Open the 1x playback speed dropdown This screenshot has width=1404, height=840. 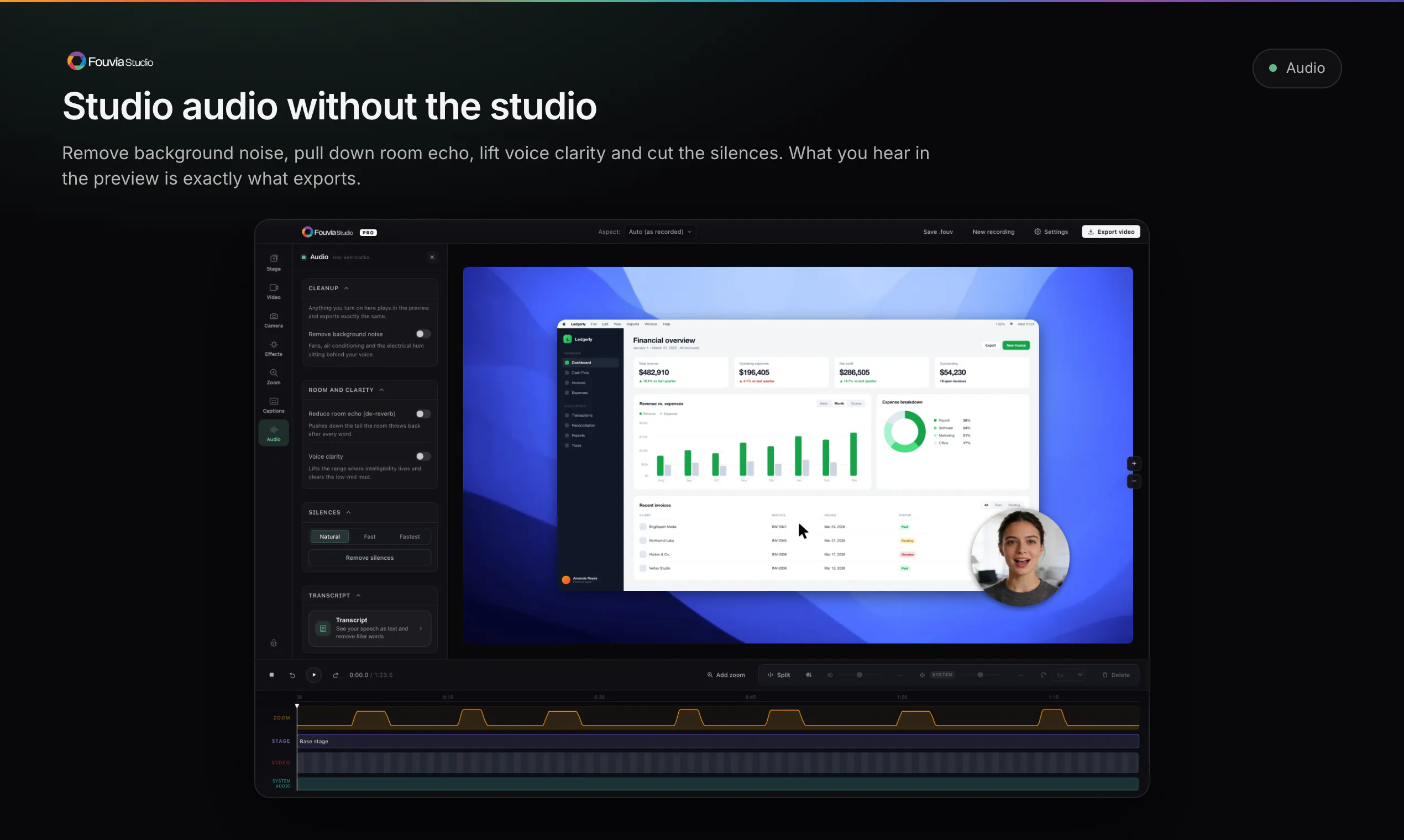coord(1068,675)
